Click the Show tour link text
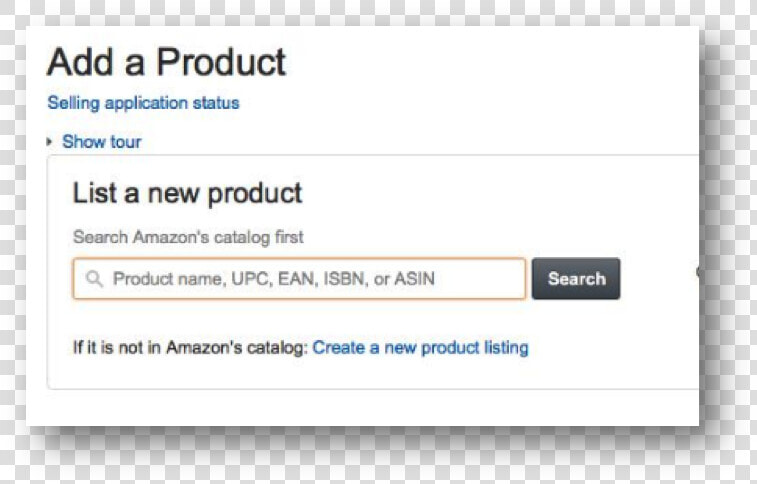 pyautogui.click(x=102, y=141)
